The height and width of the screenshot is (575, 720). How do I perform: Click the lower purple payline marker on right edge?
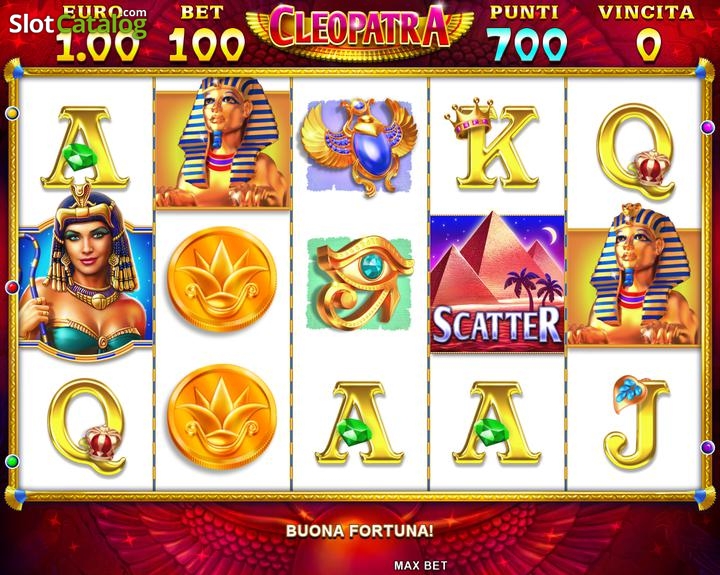tap(708, 447)
